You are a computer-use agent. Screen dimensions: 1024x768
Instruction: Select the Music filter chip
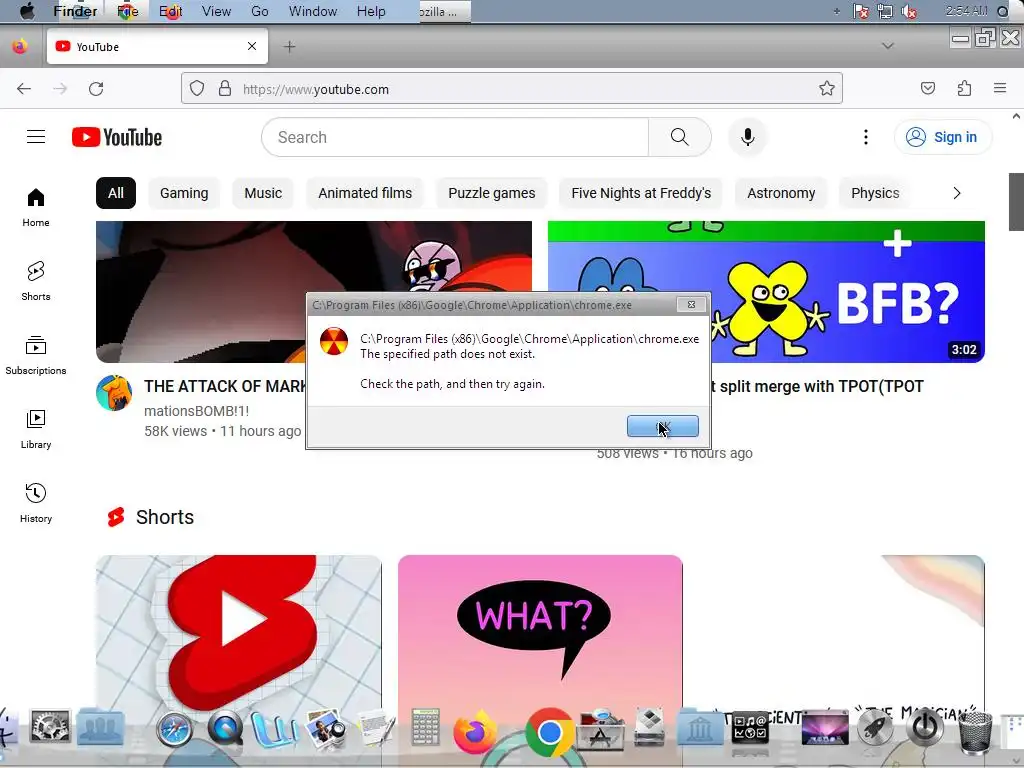pyautogui.click(x=263, y=193)
